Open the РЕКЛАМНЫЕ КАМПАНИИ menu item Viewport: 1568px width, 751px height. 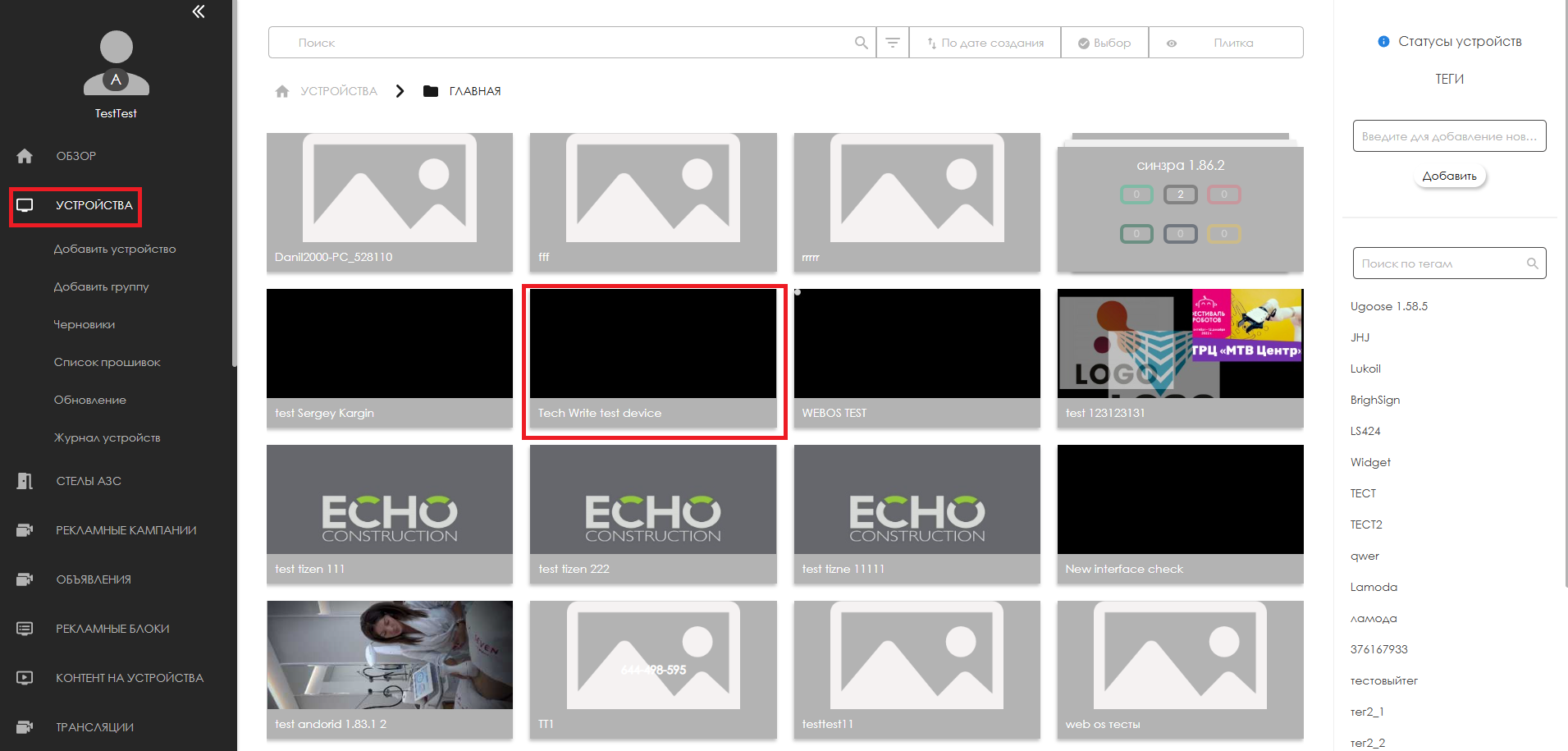coord(126,530)
